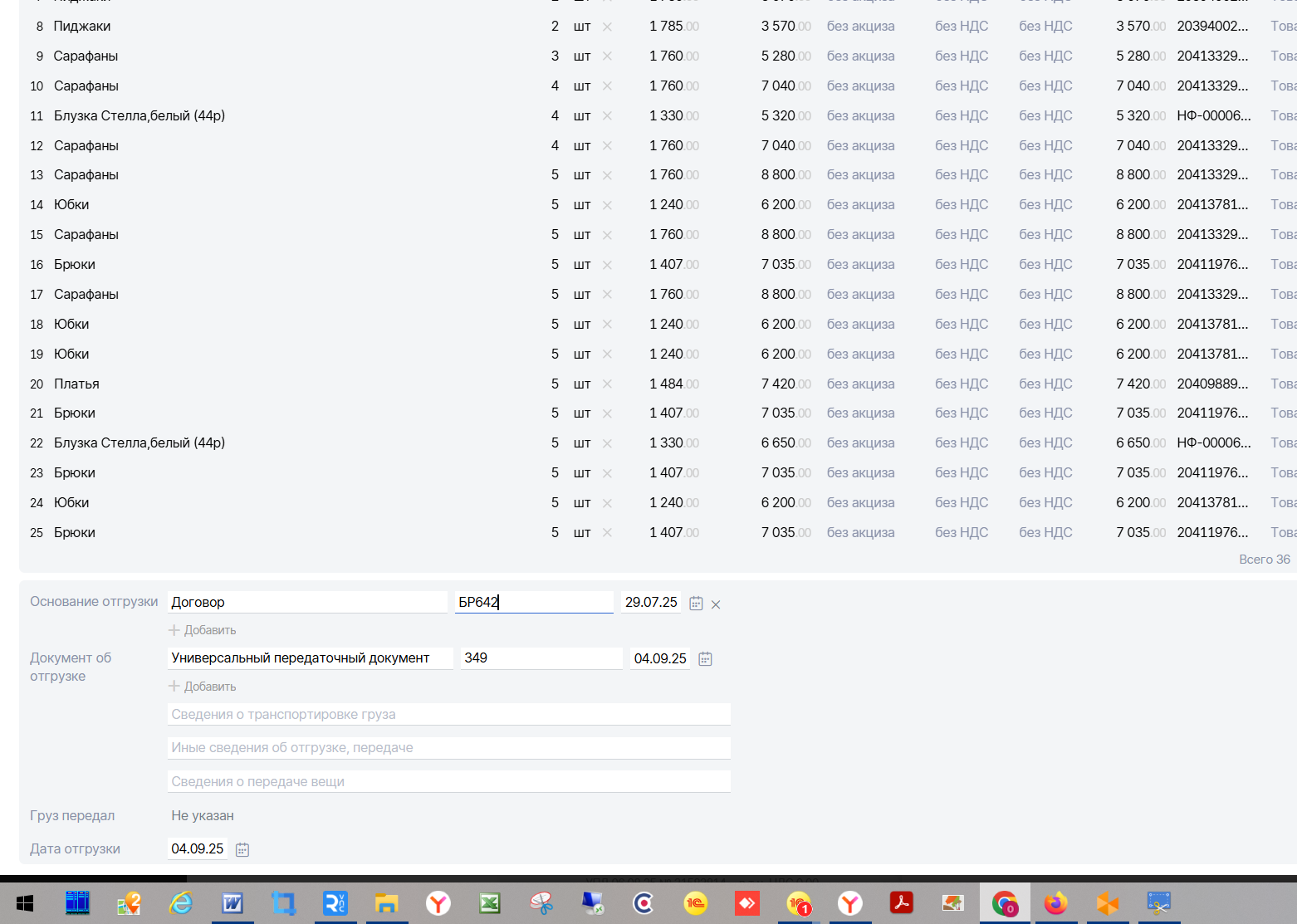This screenshot has width=1297, height=924.
Task: Click без акциза in row 13 Сарафаны
Action: click(861, 175)
